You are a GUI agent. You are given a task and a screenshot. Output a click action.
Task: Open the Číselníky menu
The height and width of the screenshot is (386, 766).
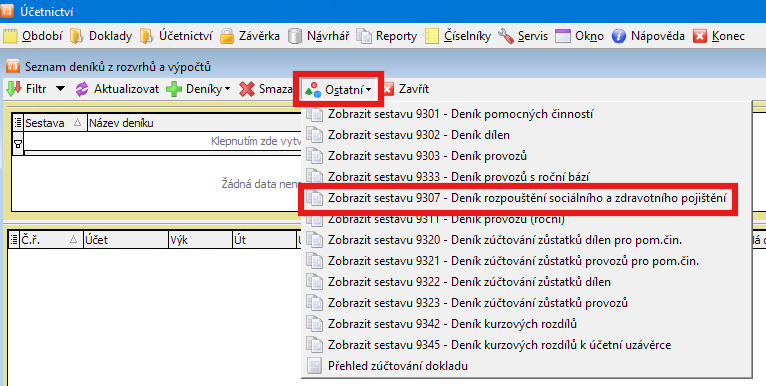[x=458, y=36]
